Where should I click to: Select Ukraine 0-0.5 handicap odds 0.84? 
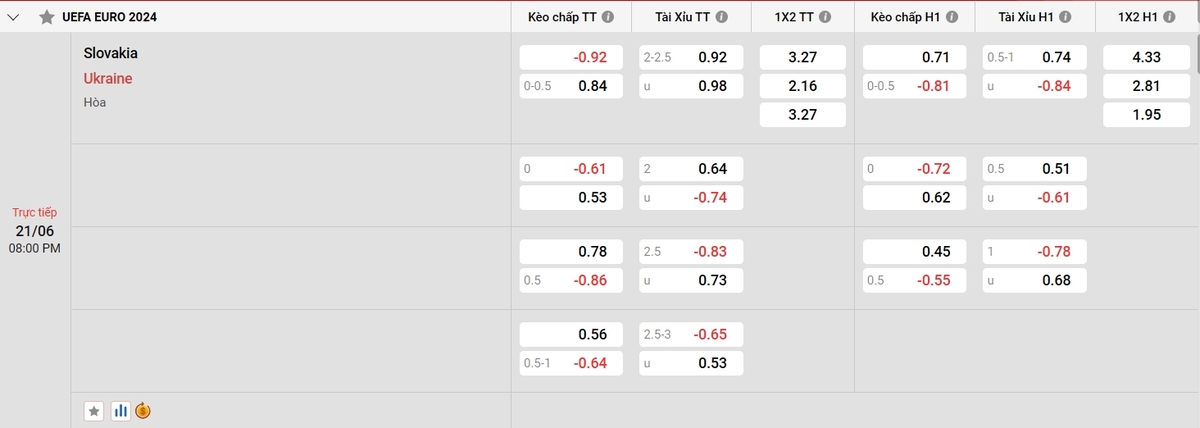pos(570,86)
